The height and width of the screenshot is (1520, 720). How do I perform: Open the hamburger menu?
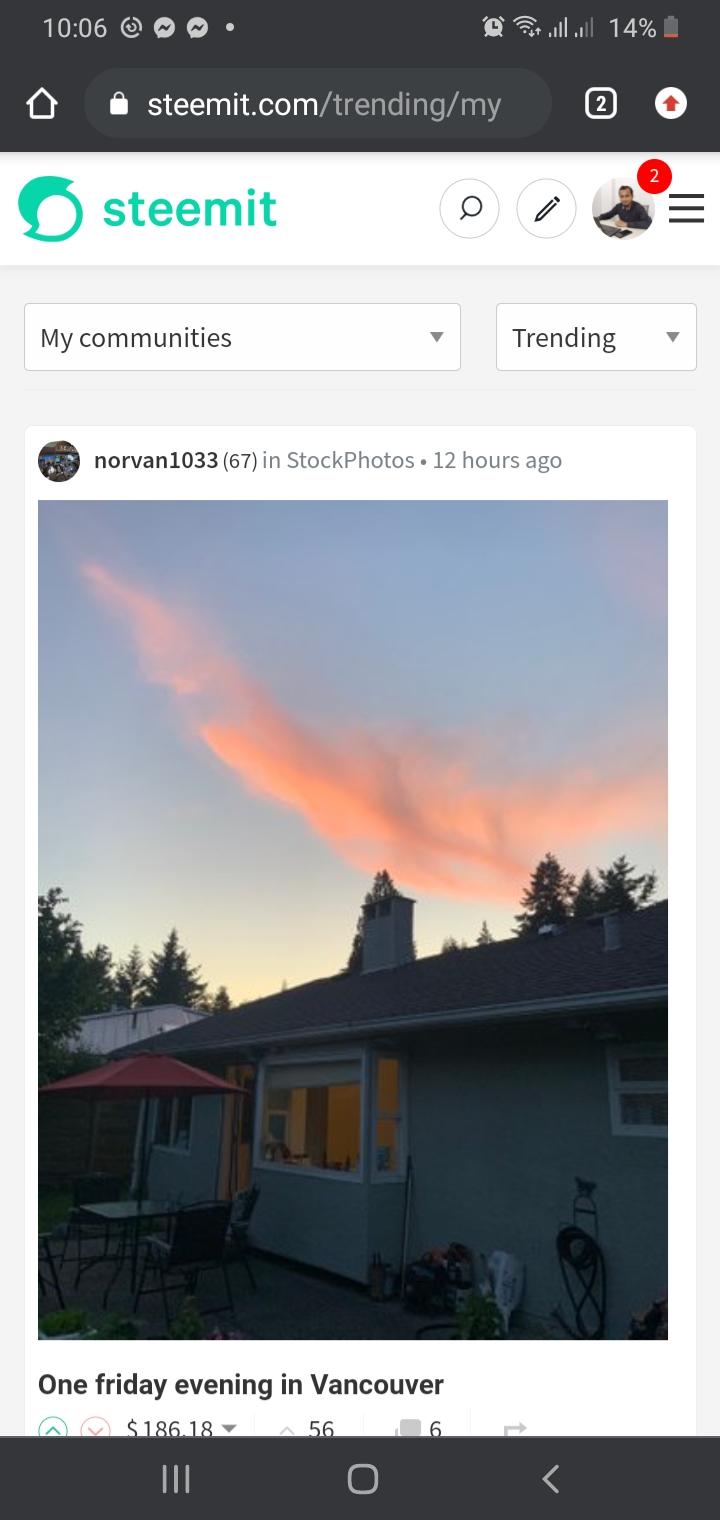pos(686,209)
